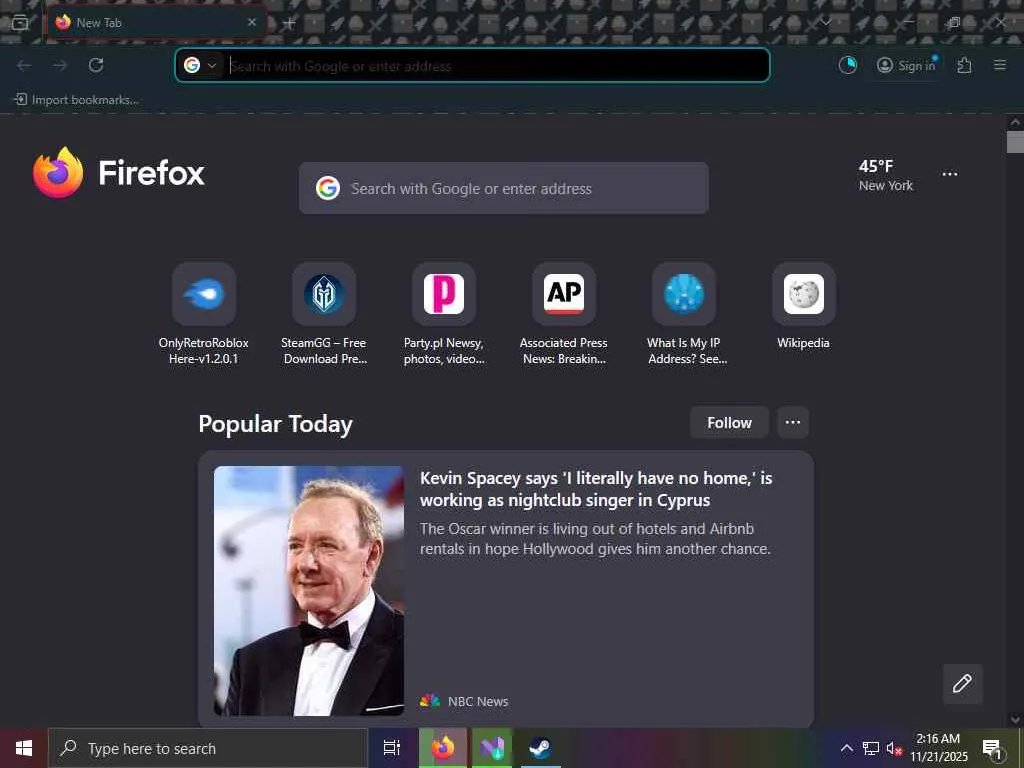Click the Firefox logo on new tab page
The width and height of the screenshot is (1024, 768).
[118, 173]
